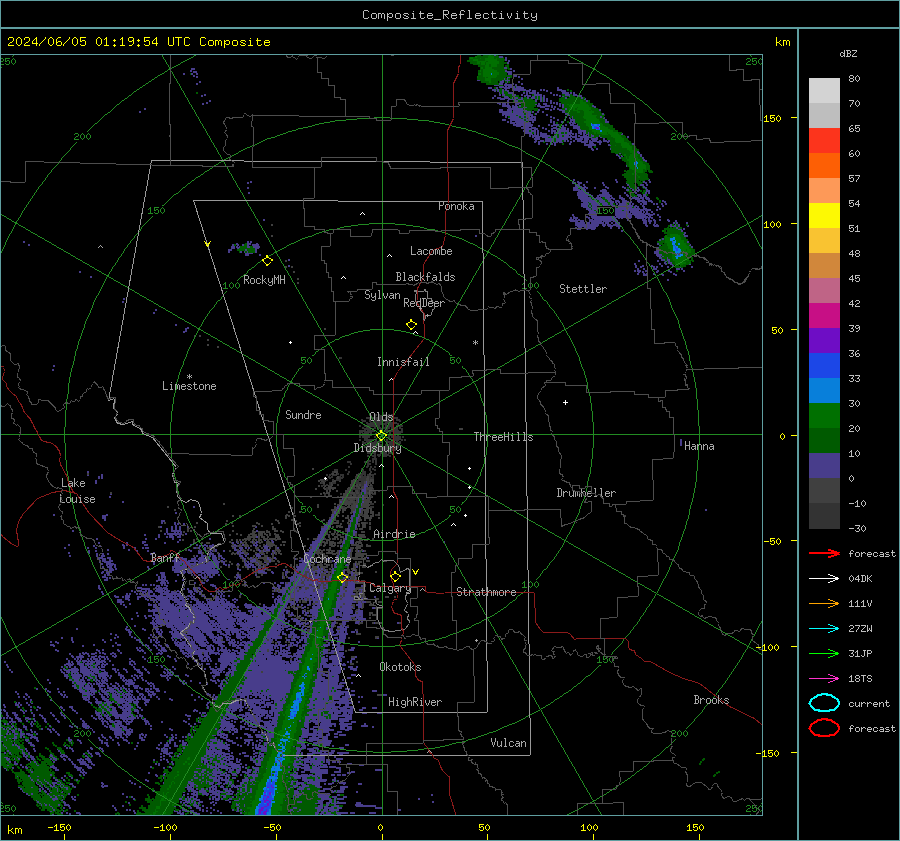Image resolution: width=900 pixels, height=841 pixels.
Task: Click the Lacombe town label
Action: (x=431, y=251)
